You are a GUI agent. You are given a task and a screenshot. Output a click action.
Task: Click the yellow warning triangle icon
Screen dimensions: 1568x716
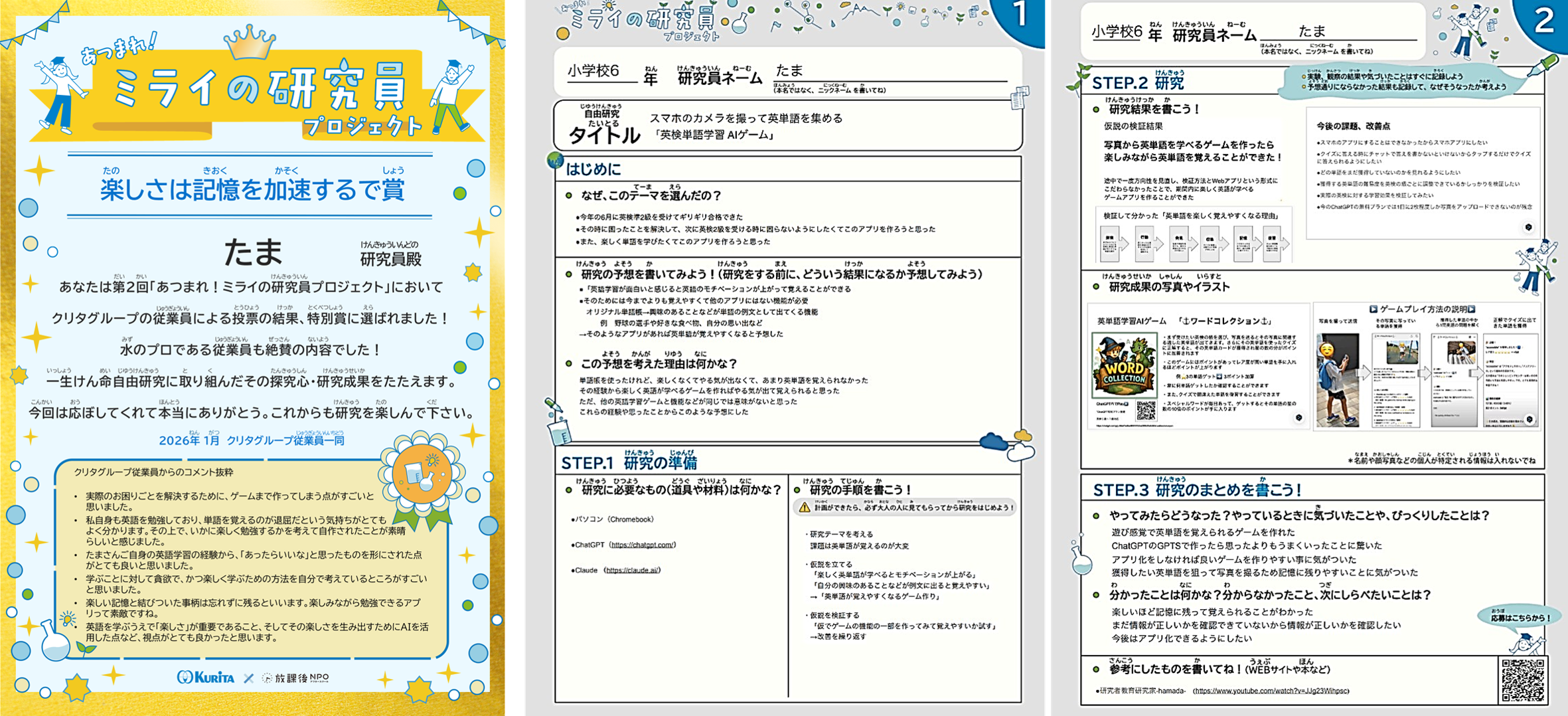click(x=805, y=508)
